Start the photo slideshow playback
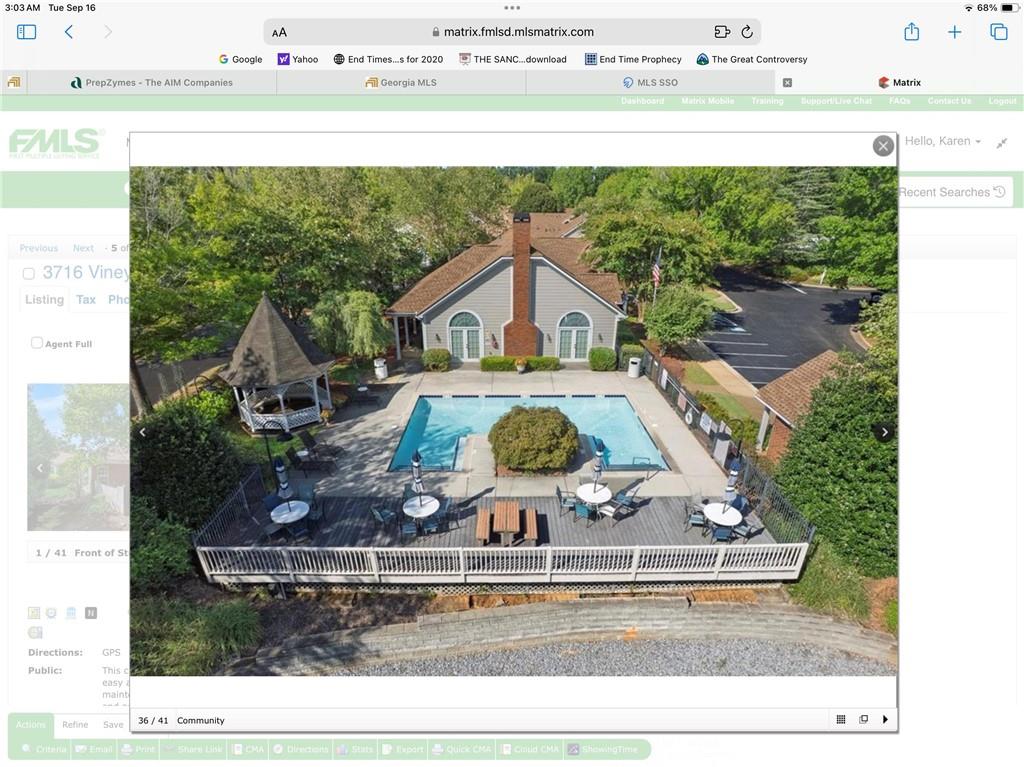 click(885, 720)
